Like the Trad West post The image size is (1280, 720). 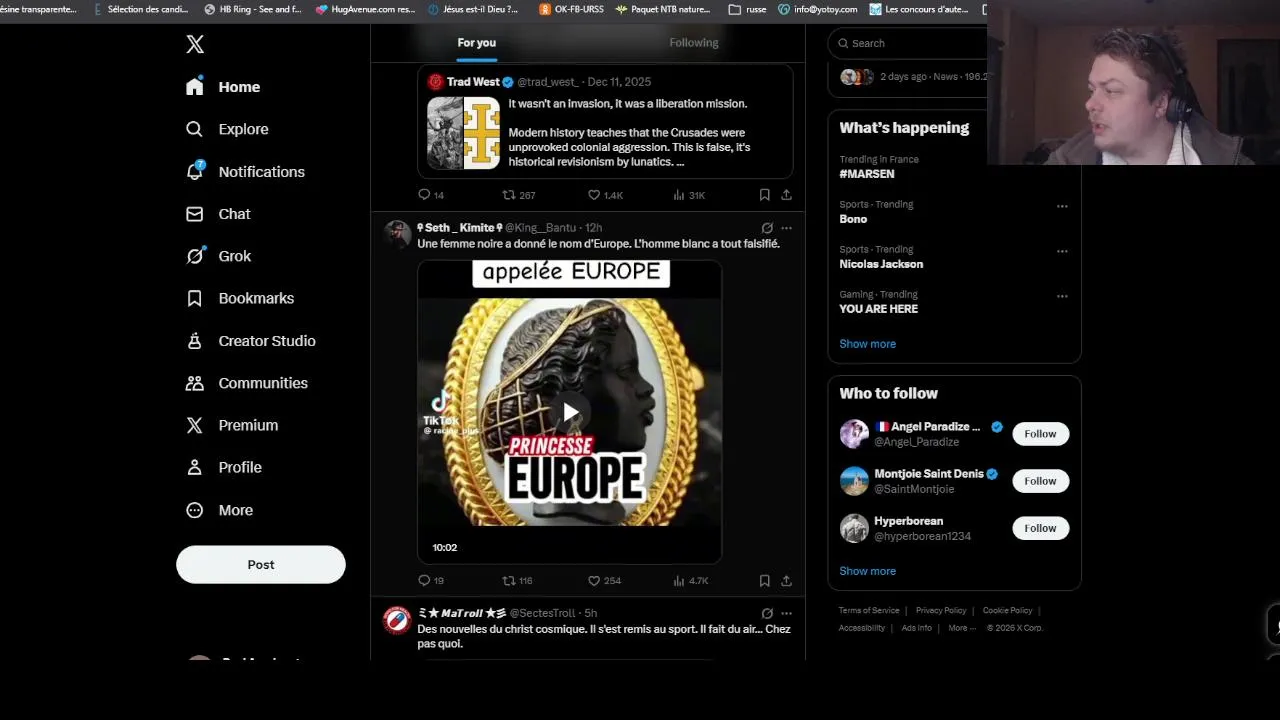tap(605, 195)
